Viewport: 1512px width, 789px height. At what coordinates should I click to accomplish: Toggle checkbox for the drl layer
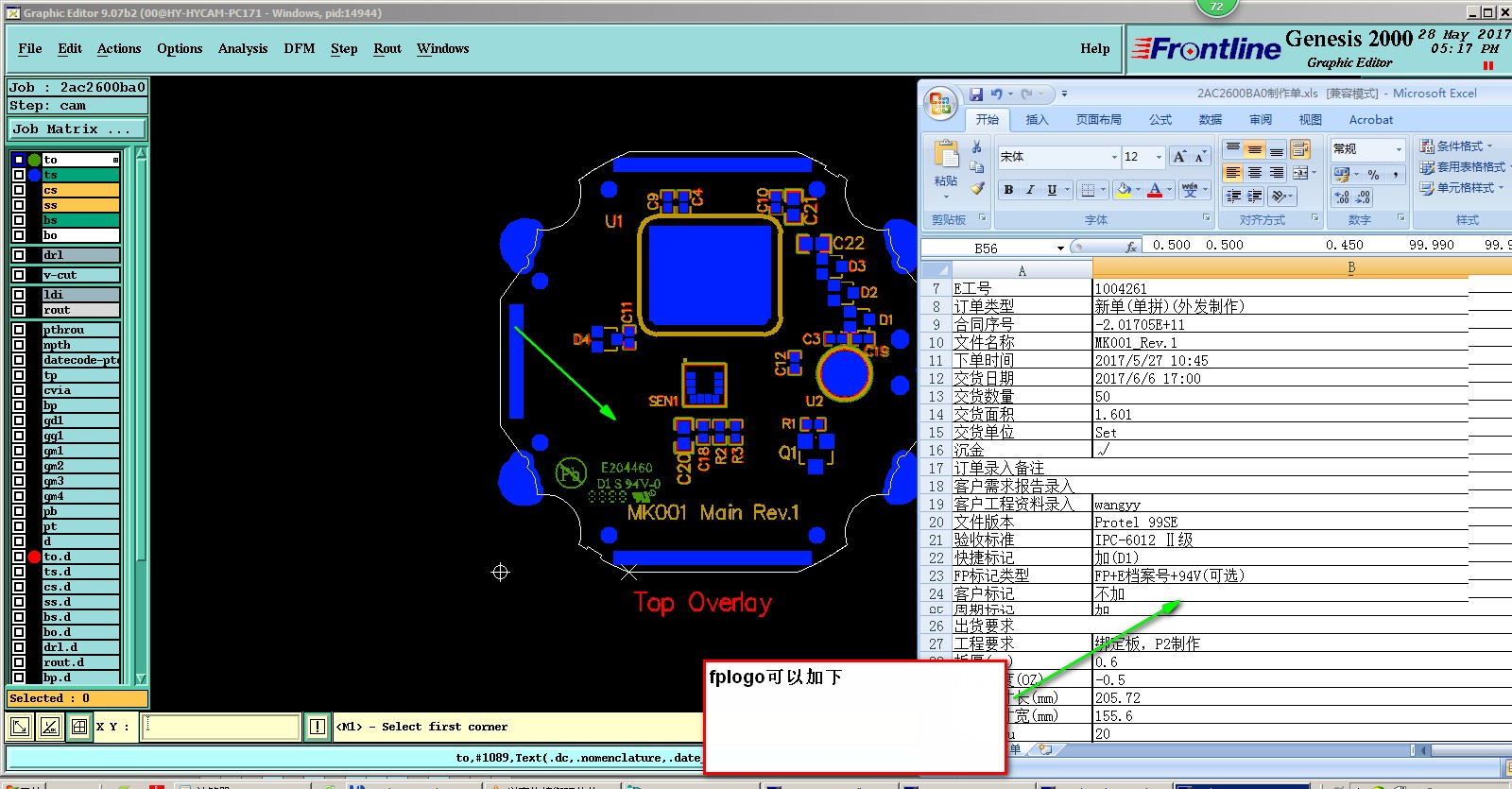pyautogui.click(x=19, y=255)
